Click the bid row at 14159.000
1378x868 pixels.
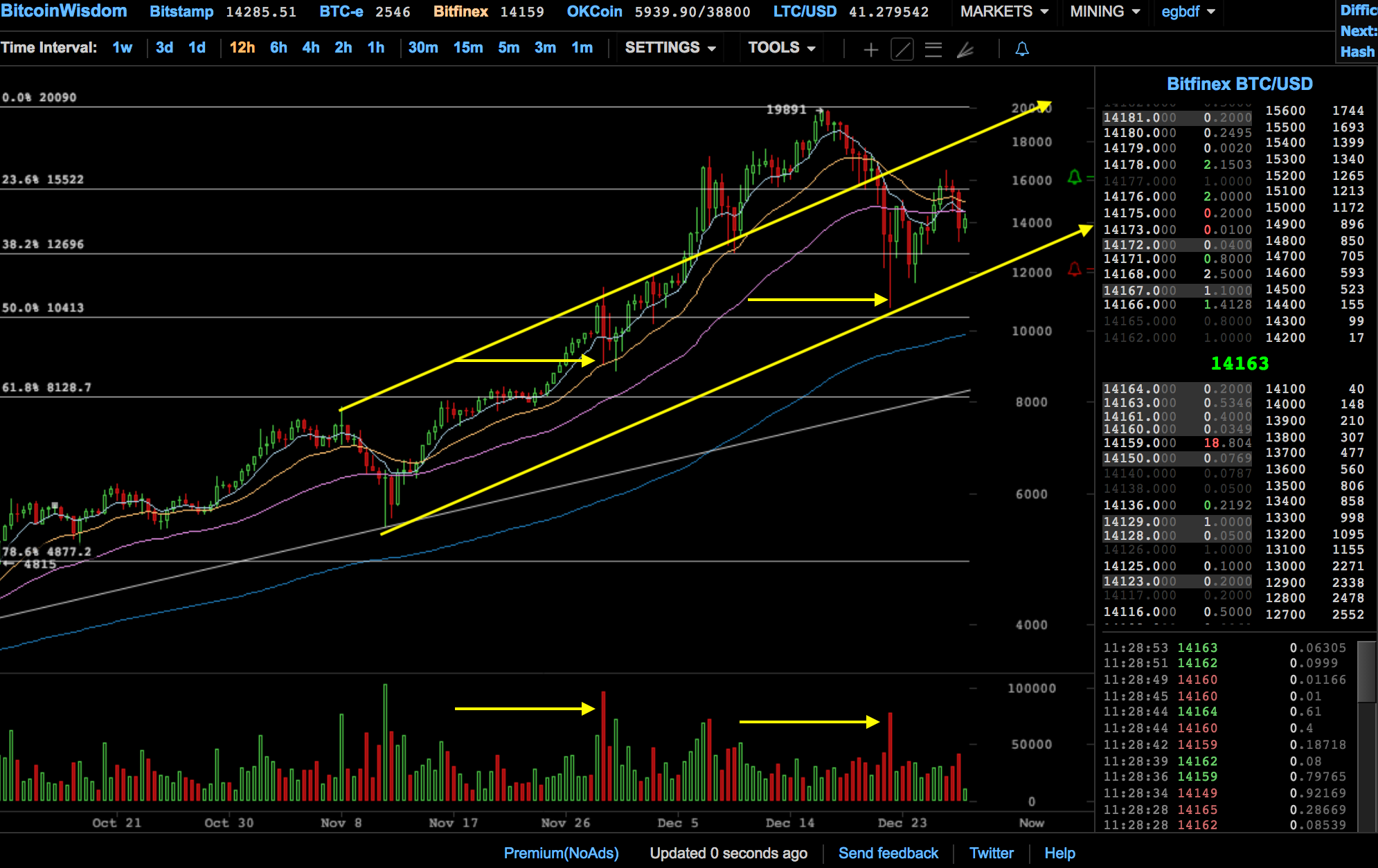pyautogui.click(x=1177, y=443)
